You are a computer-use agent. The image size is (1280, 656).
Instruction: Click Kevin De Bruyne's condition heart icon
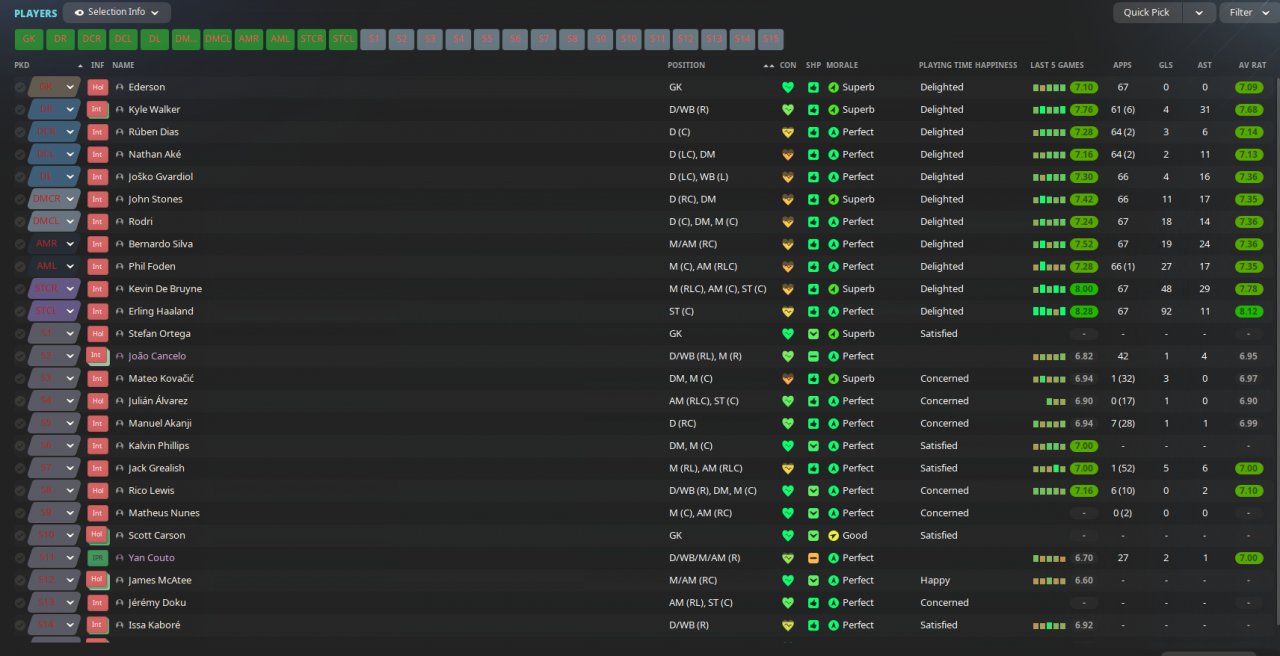click(788, 289)
